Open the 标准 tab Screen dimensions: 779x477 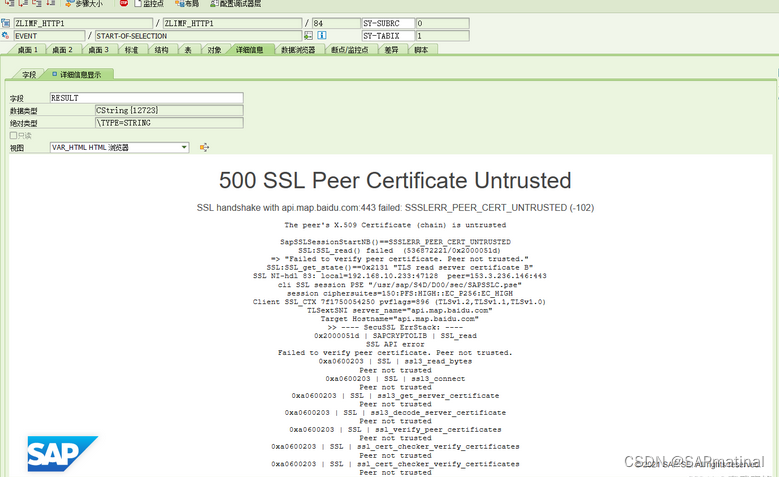[x=131, y=50]
